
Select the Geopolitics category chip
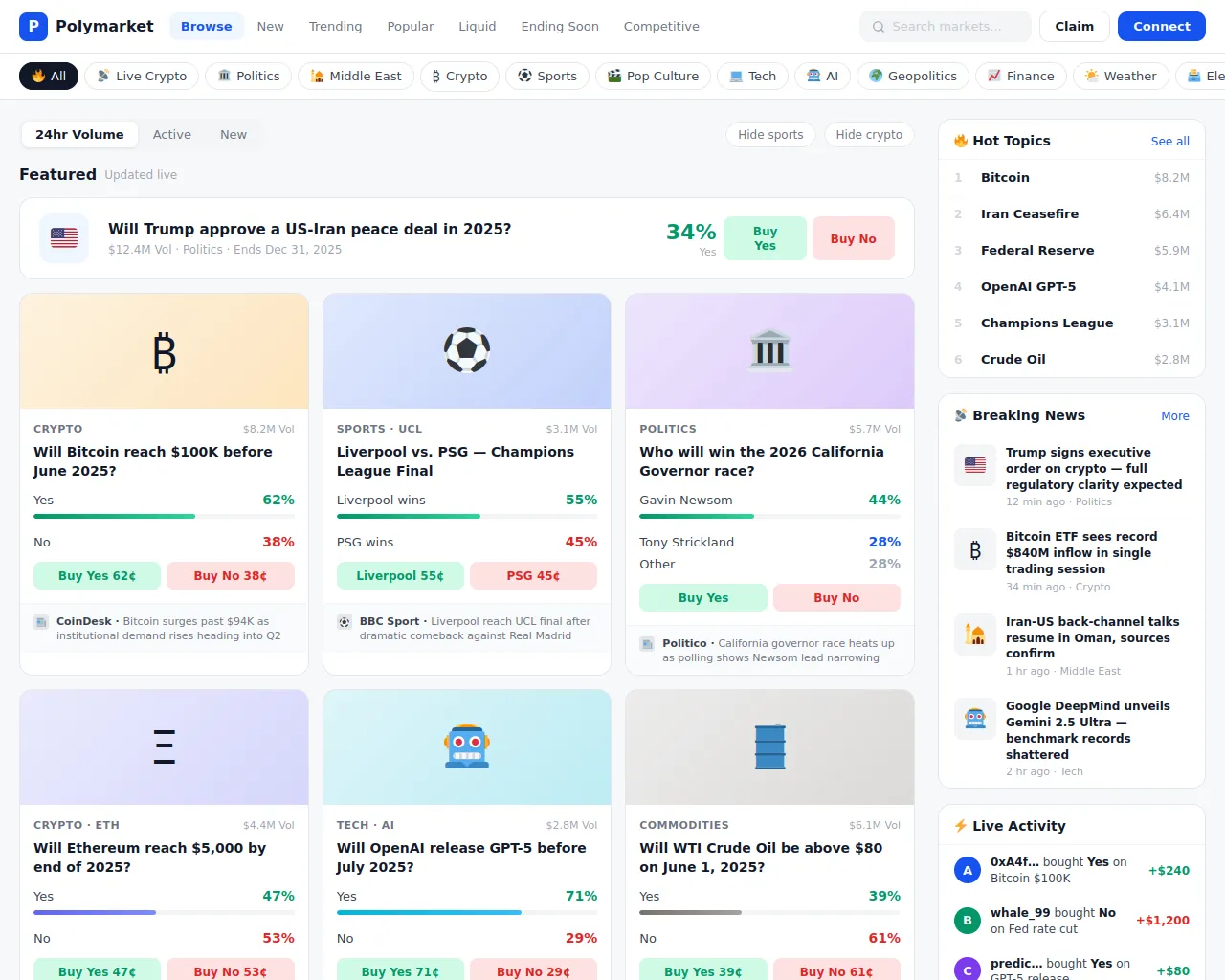912,77
